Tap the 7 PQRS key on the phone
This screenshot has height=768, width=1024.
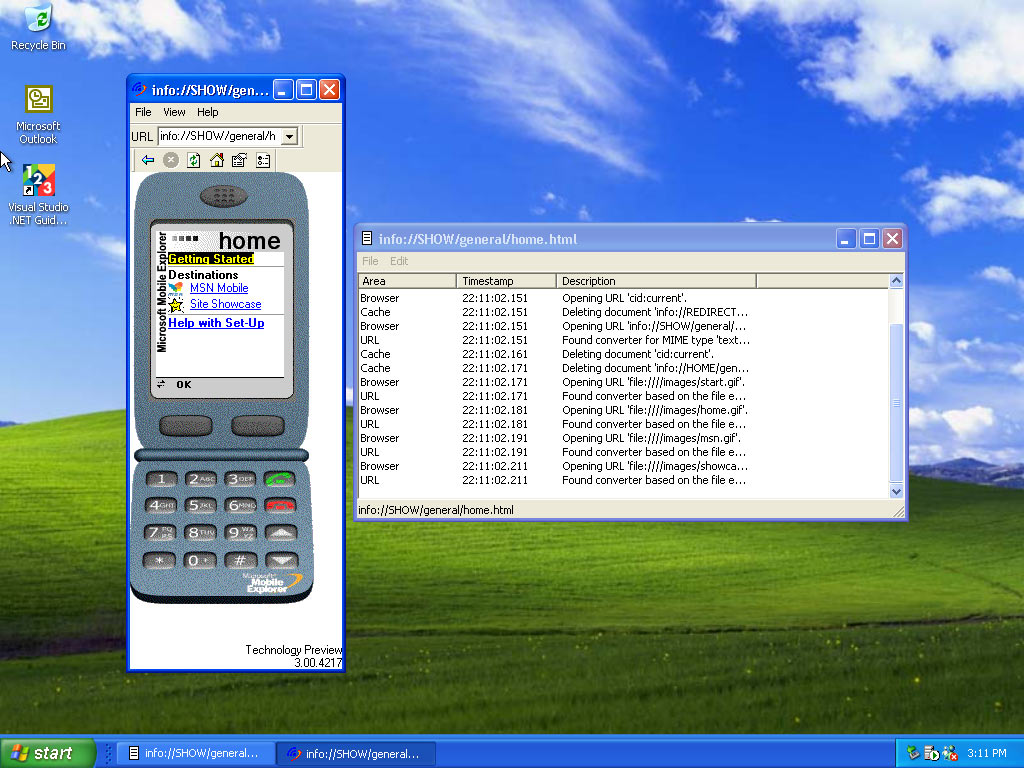click(x=161, y=532)
